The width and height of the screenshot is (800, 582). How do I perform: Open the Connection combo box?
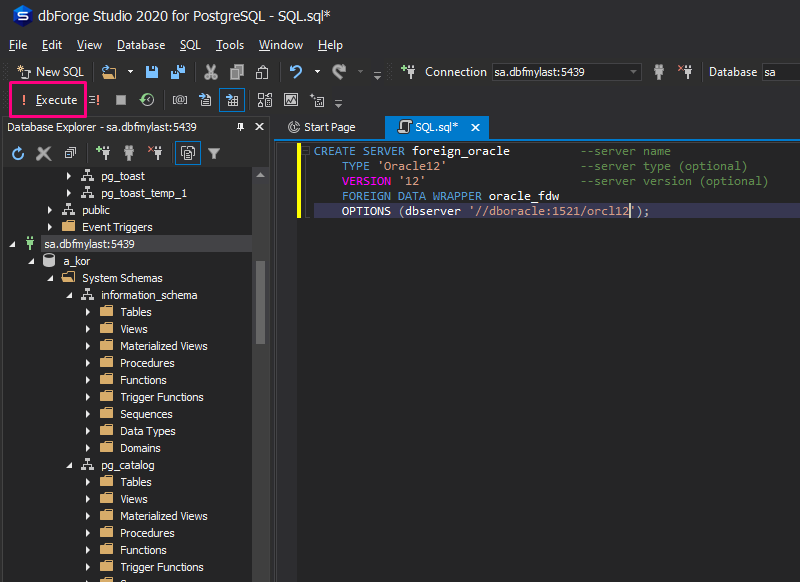click(565, 72)
